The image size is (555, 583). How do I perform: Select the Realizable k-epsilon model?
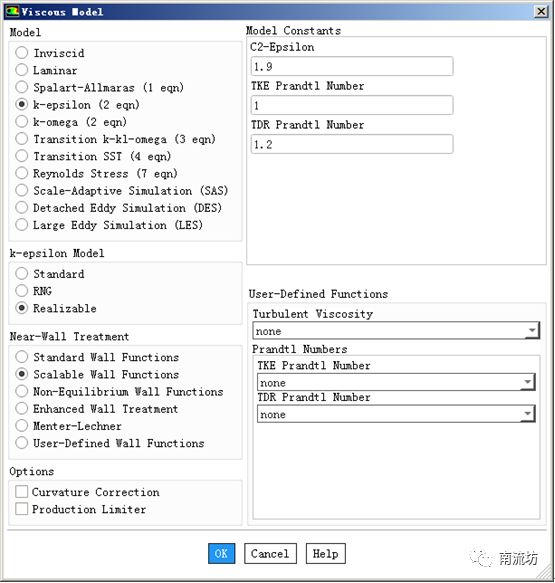[x=22, y=308]
